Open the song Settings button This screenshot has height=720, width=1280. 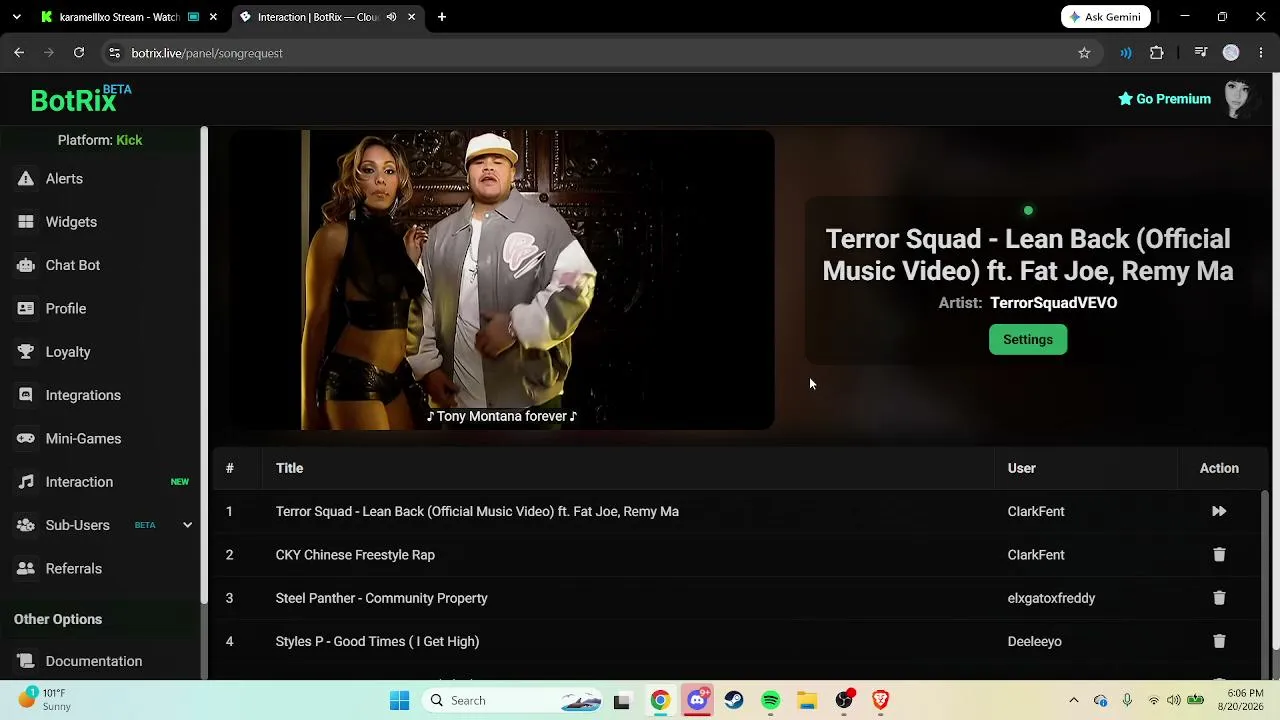(1028, 340)
